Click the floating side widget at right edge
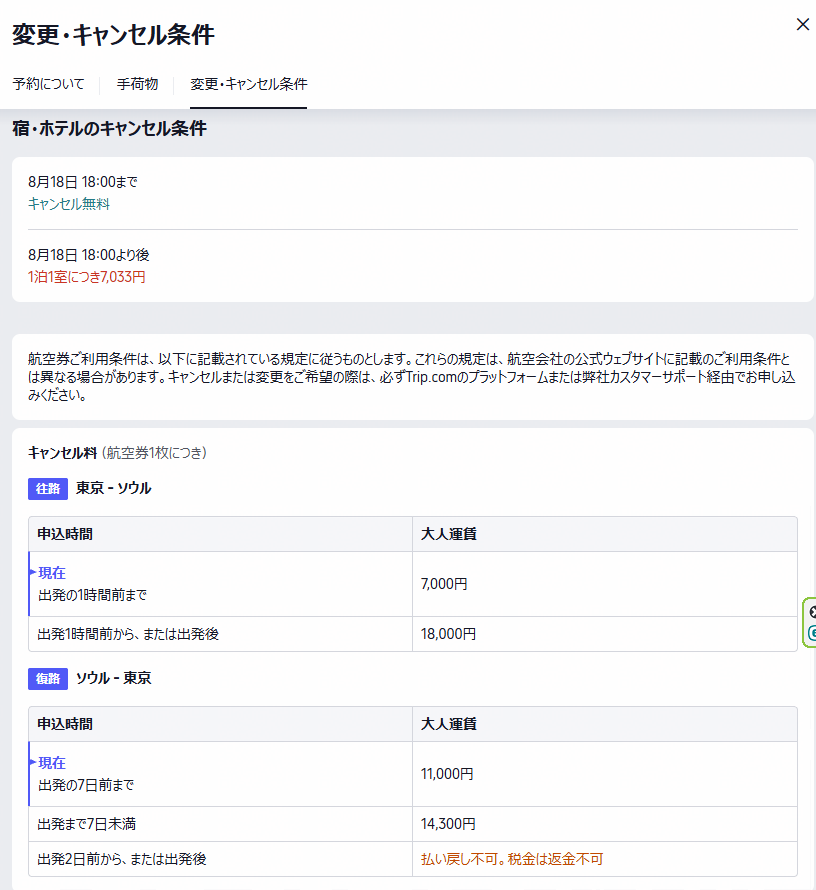Screen dimensions: 816x890 click(810, 622)
